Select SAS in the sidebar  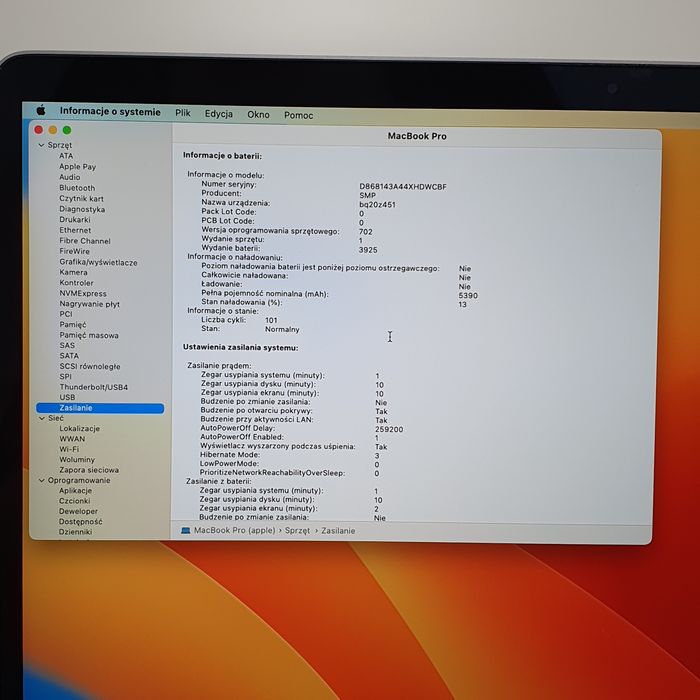point(67,346)
